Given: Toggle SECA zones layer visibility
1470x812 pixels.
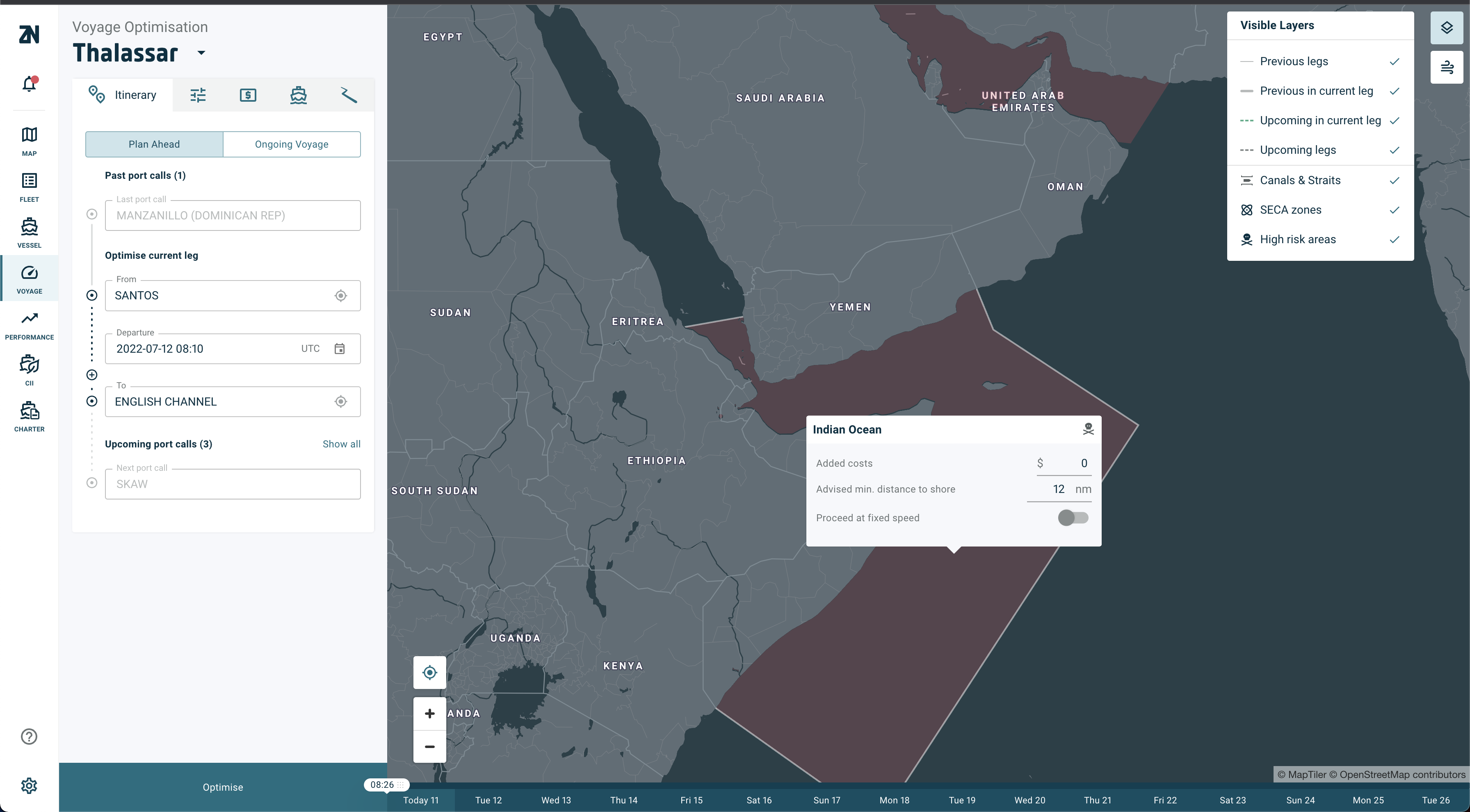Looking at the screenshot, I should tap(1394, 210).
